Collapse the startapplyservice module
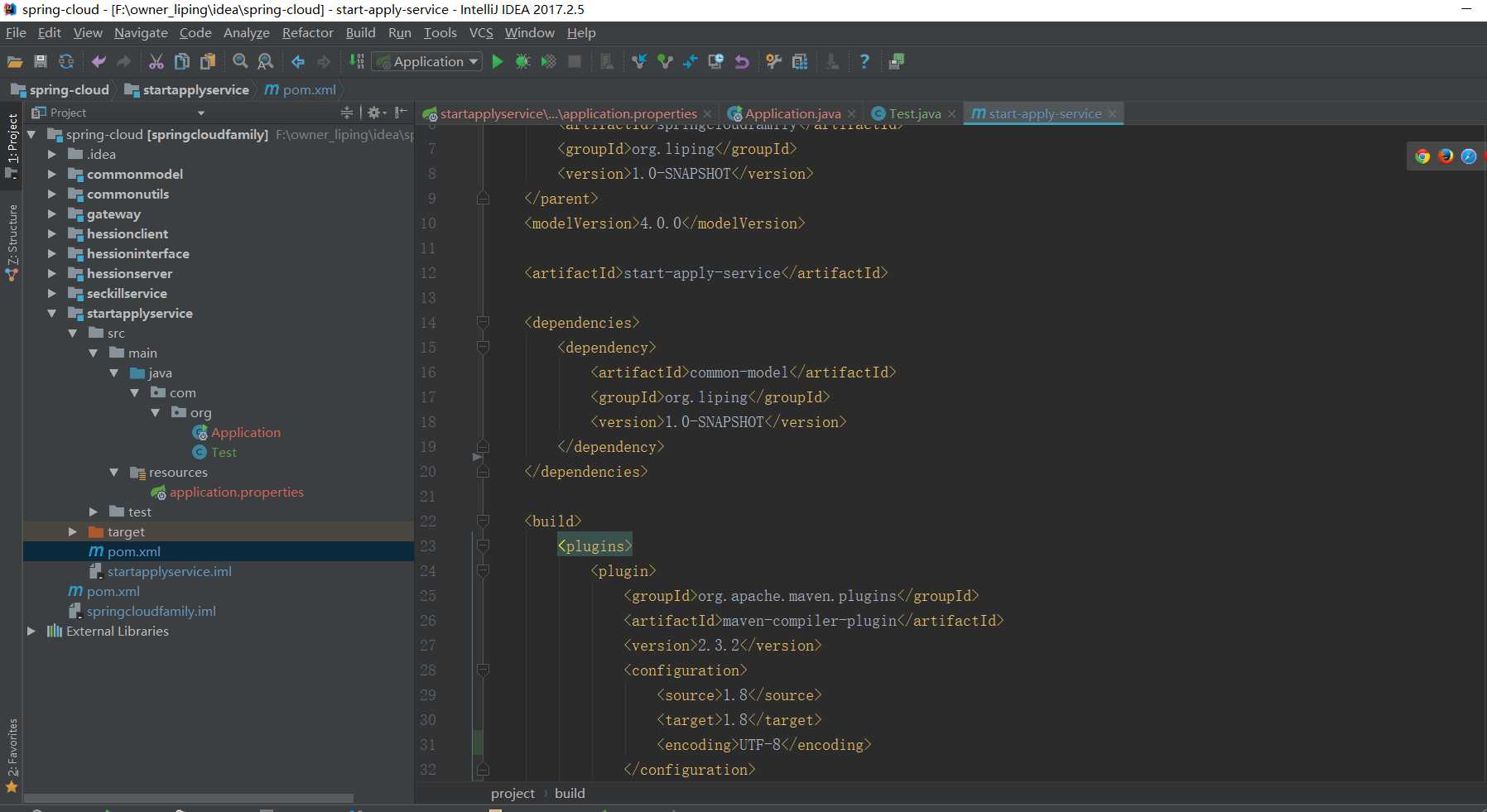1487x812 pixels. pyautogui.click(x=51, y=313)
